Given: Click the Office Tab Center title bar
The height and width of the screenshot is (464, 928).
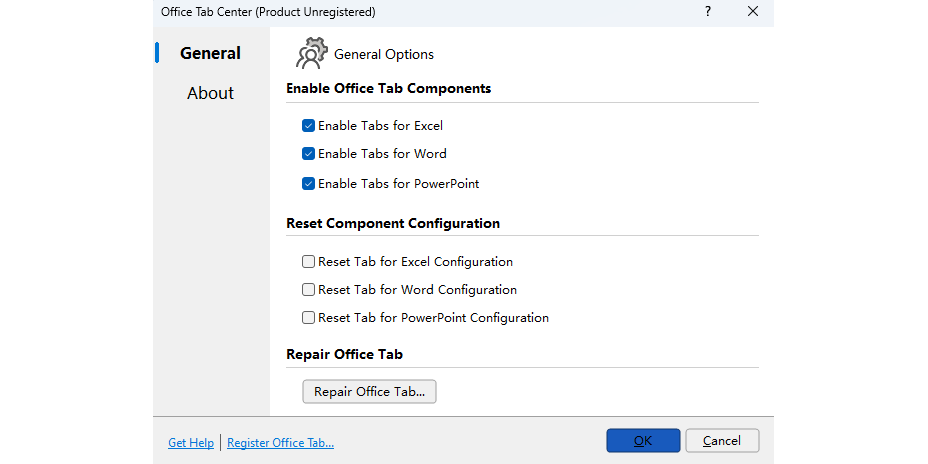Looking at the screenshot, I should [400, 12].
